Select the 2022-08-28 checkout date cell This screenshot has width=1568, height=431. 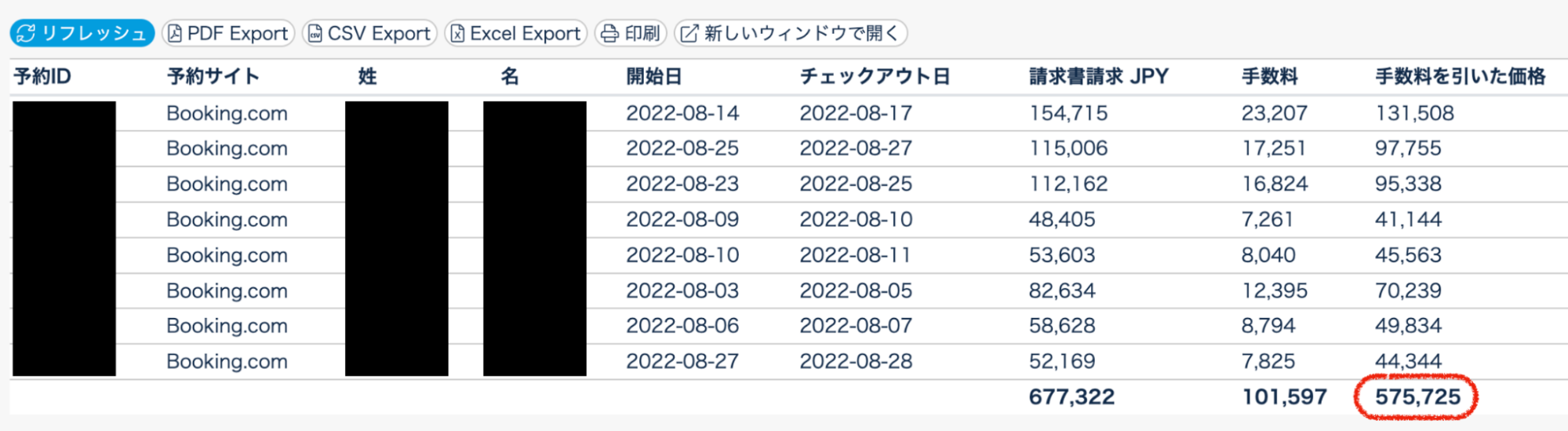pyautogui.click(x=856, y=361)
